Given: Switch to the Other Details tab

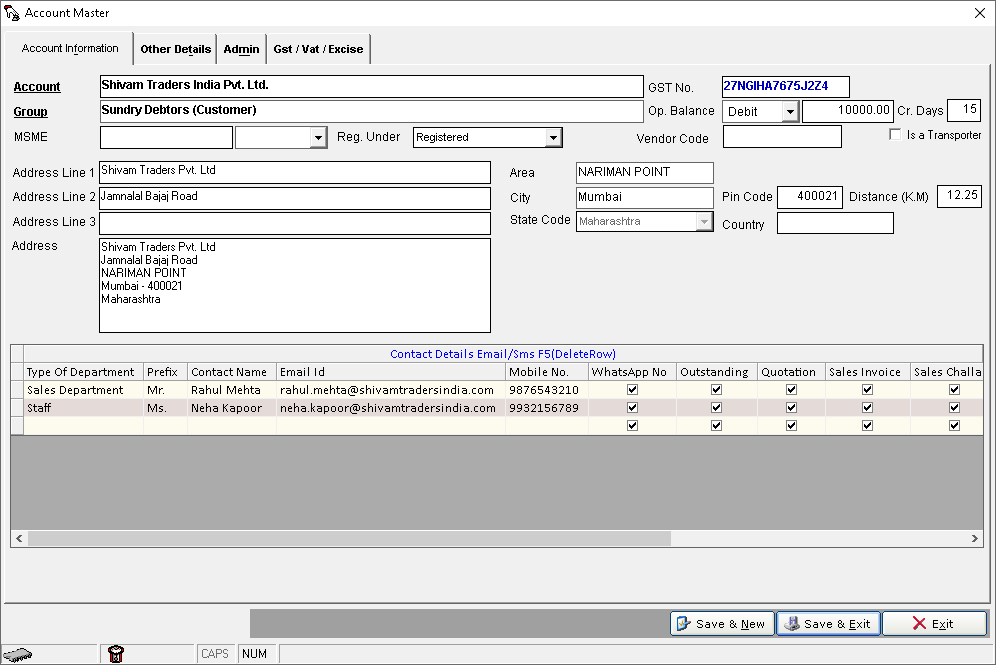Looking at the screenshot, I should pyautogui.click(x=175, y=49).
